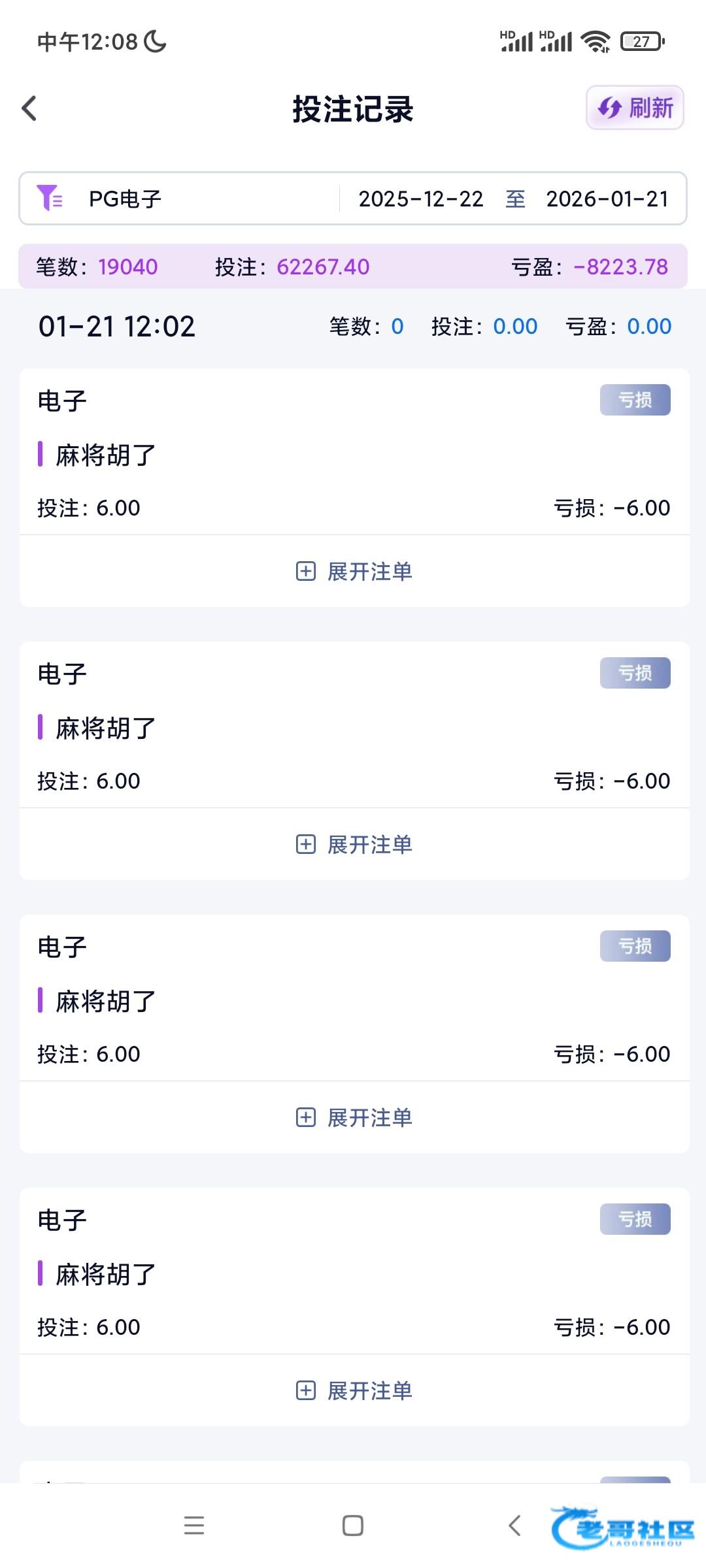Screen dimensions: 706x1568
Task: Expand the second bet's 展开注单 row
Action: pos(354,845)
